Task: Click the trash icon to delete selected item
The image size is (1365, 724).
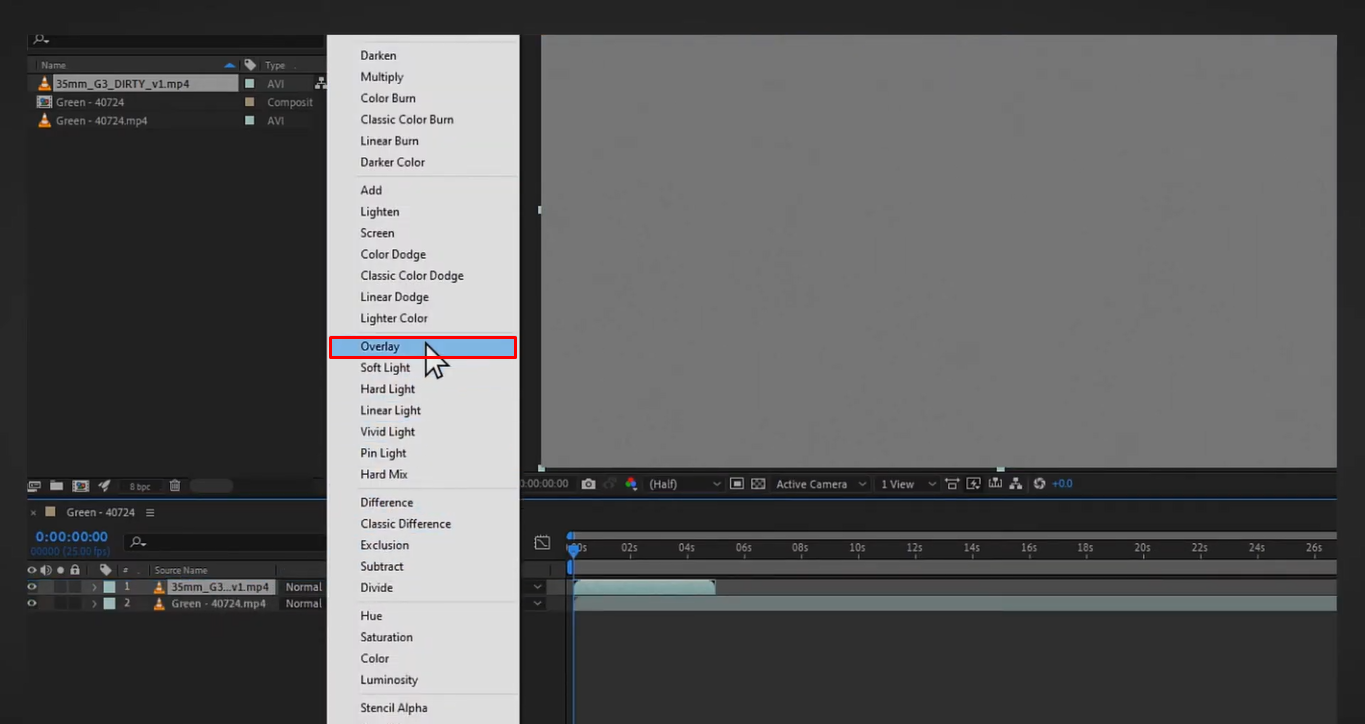Action: pyautogui.click(x=175, y=486)
